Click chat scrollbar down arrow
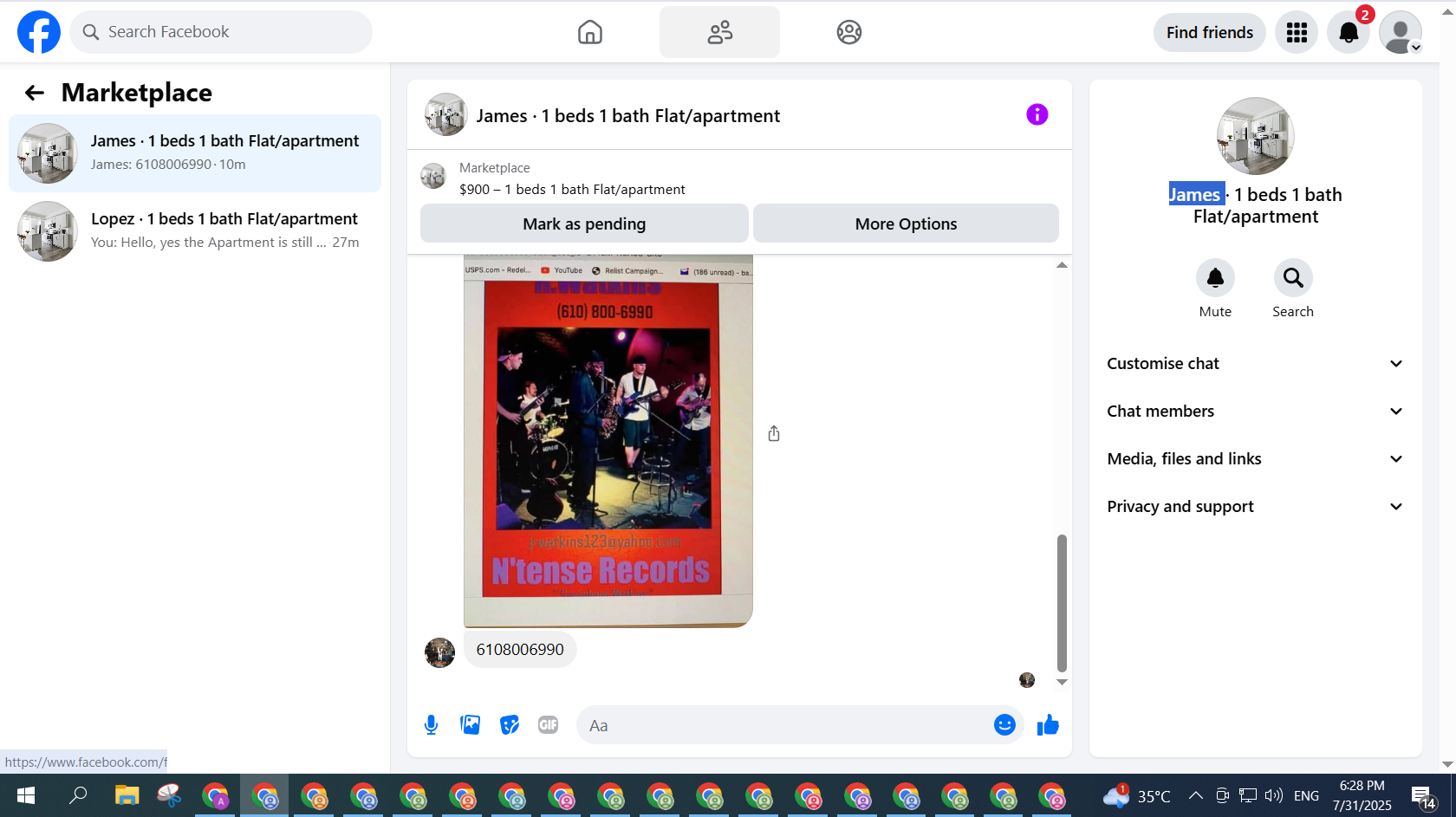 point(1062,682)
